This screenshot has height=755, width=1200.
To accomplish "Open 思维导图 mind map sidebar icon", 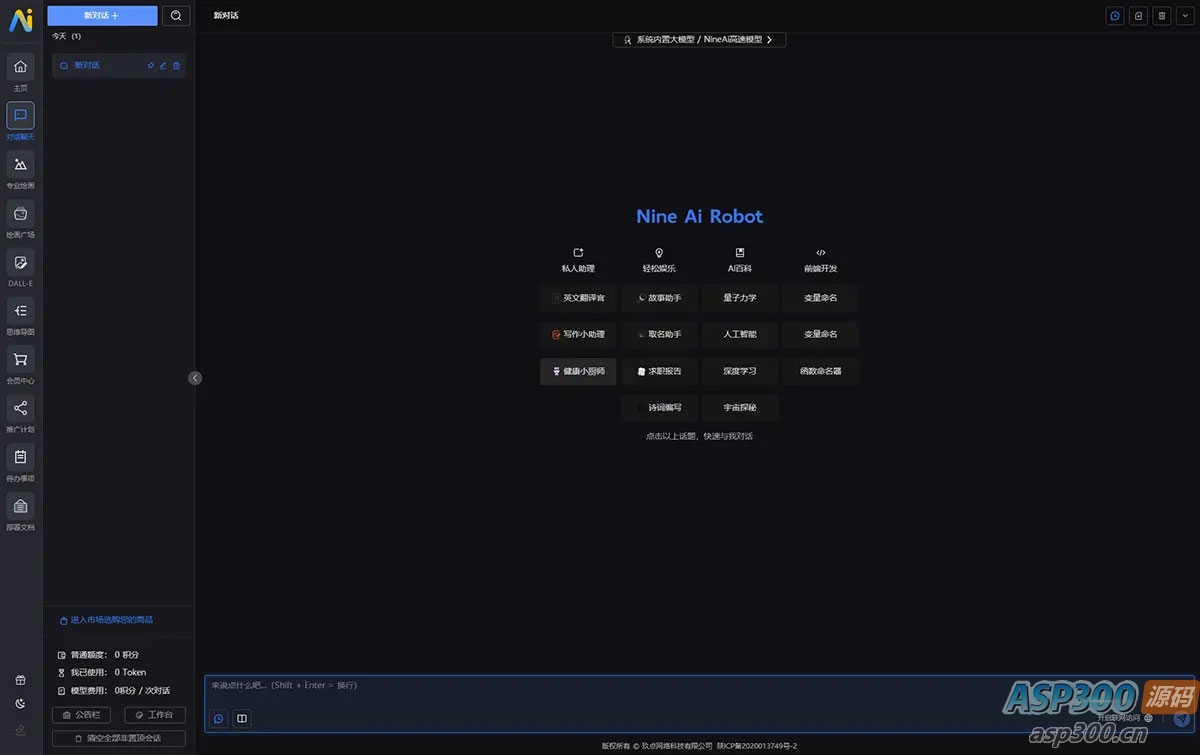I will (20, 311).
